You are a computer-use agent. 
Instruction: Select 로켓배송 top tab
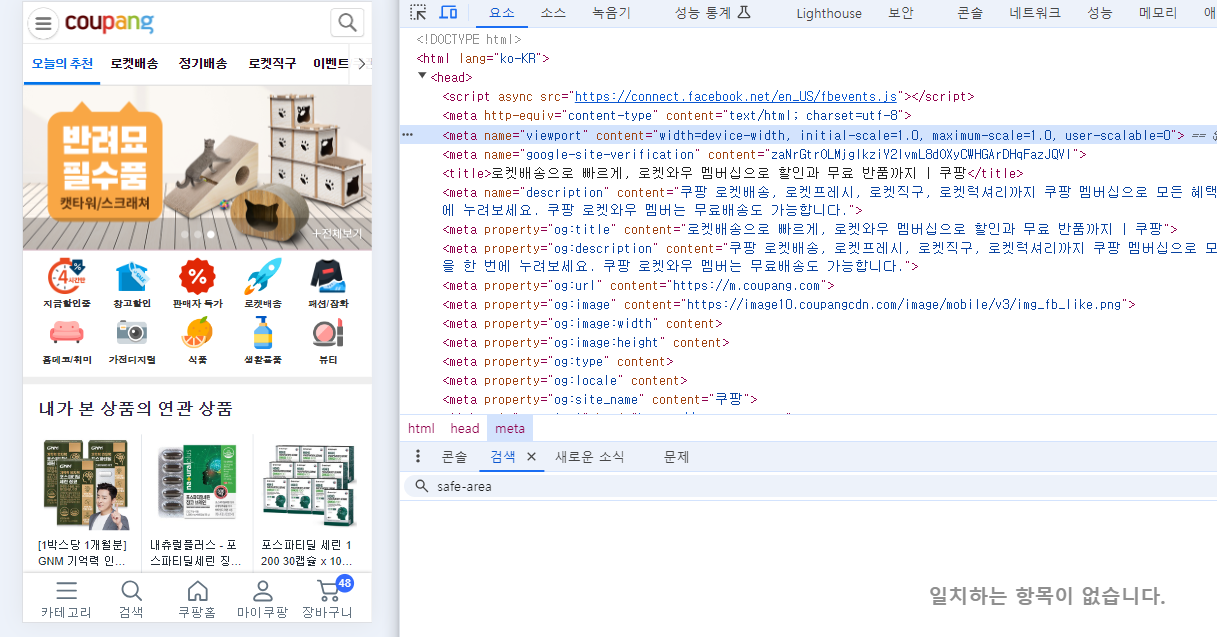134,63
